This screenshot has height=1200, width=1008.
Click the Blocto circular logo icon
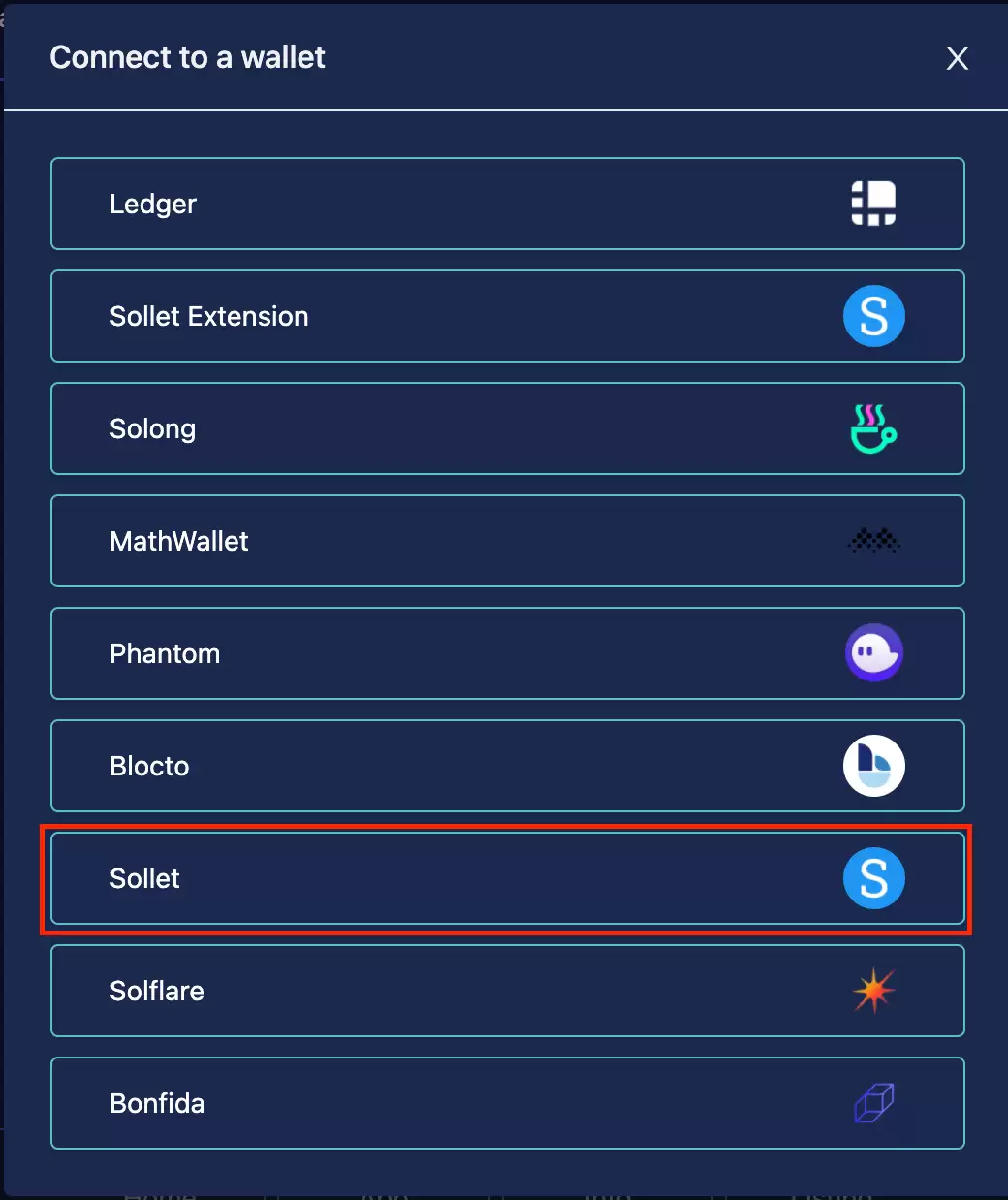[x=873, y=766]
